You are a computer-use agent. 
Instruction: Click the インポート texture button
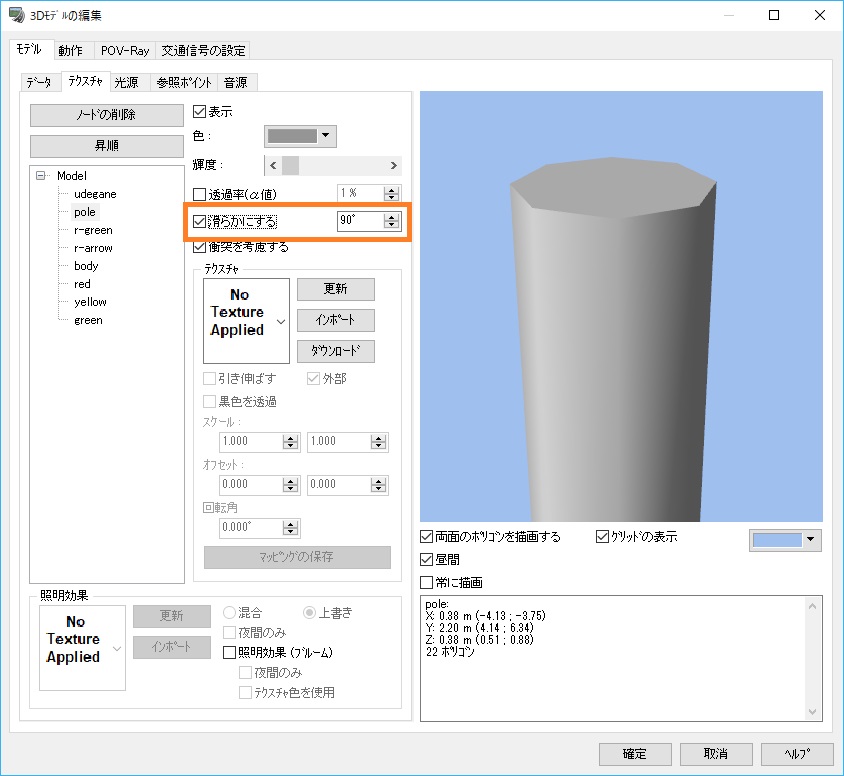point(335,320)
